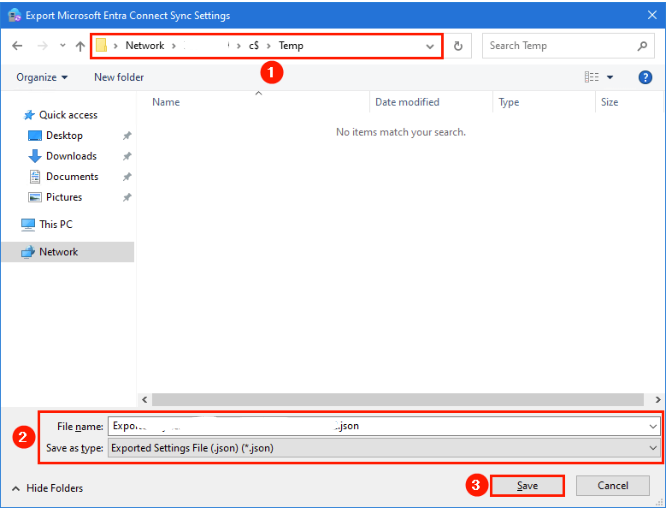
Task: Go up one folder level
Action: pyautogui.click(x=80, y=46)
